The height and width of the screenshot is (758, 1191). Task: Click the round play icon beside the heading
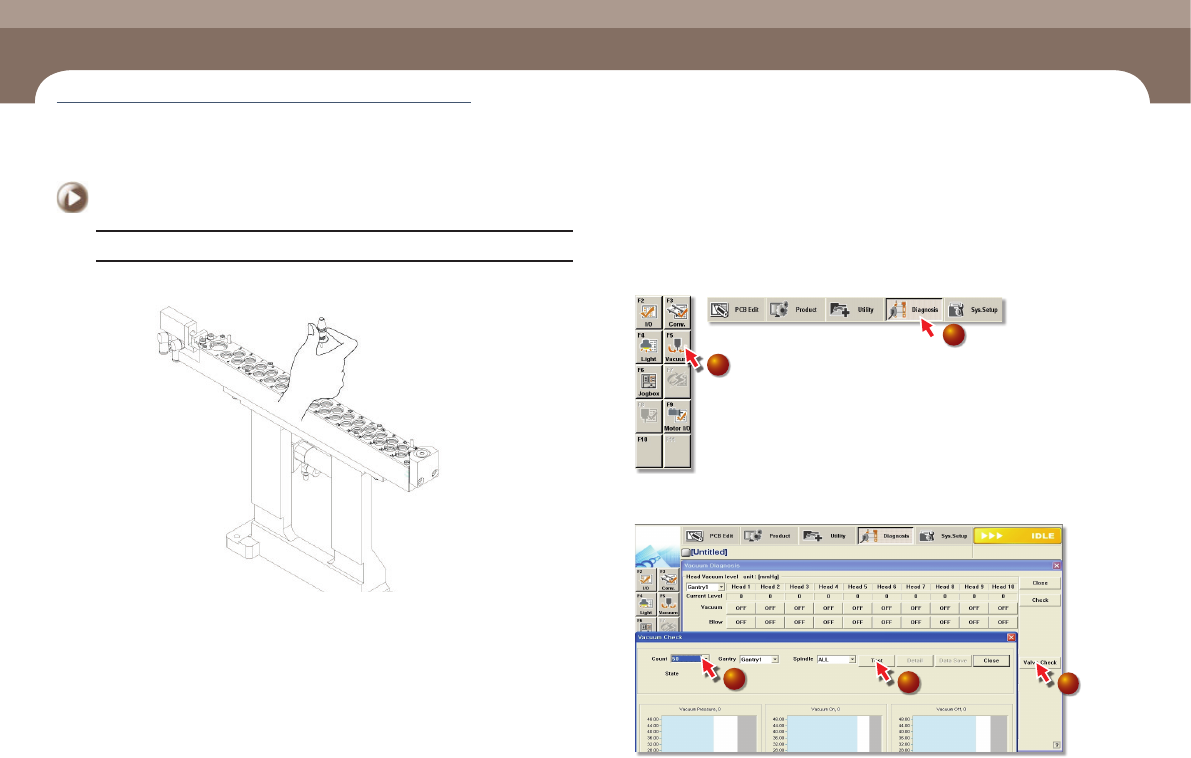pos(72,197)
